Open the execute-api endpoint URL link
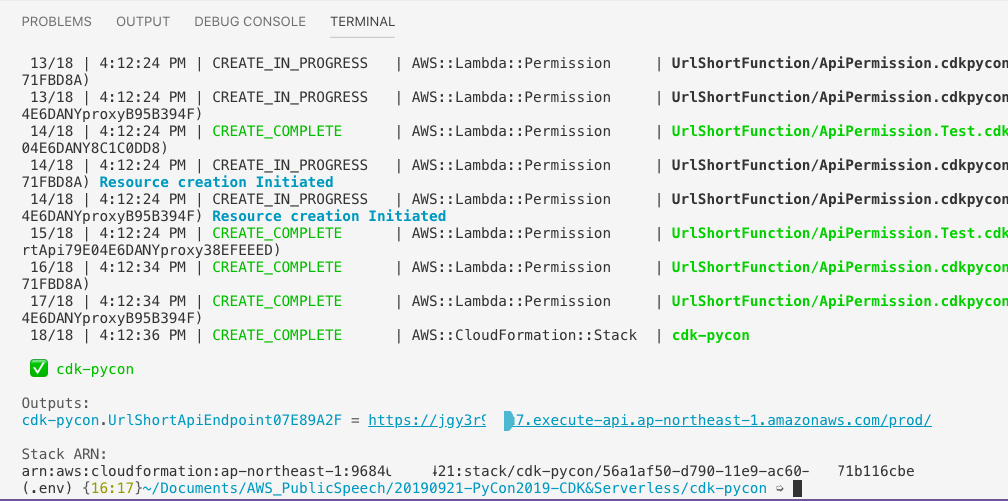The width and height of the screenshot is (1008, 501). [650, 421]
